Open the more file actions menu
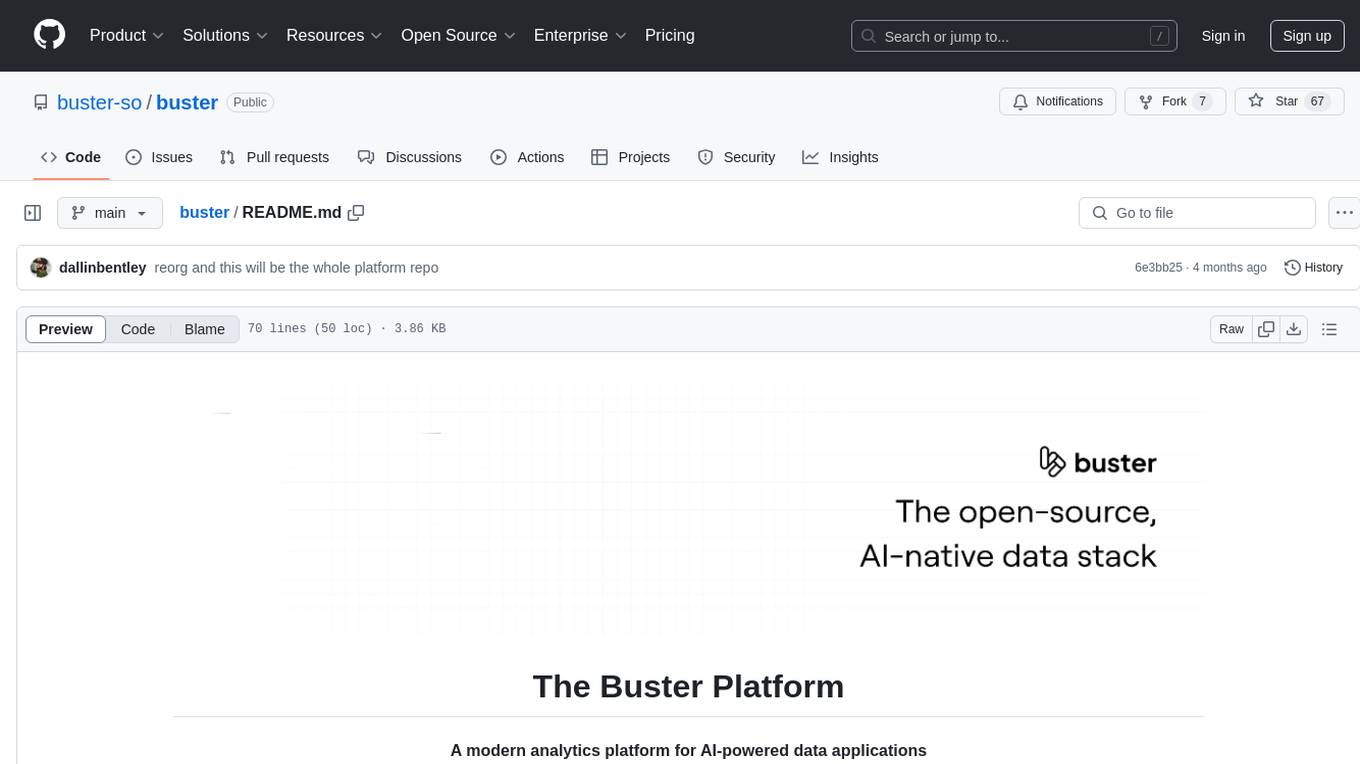 click(x=1345, y=213)
